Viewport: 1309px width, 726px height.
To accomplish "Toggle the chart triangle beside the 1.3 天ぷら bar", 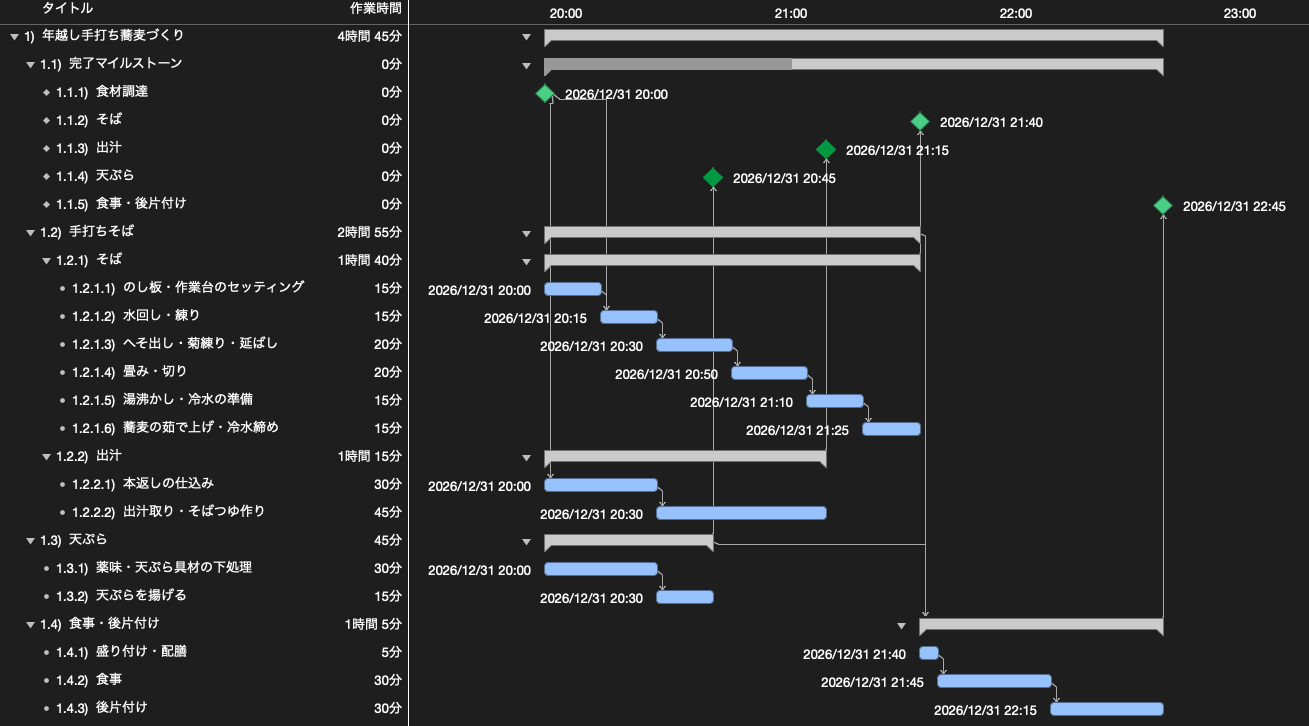I will (x=526, y=542).
